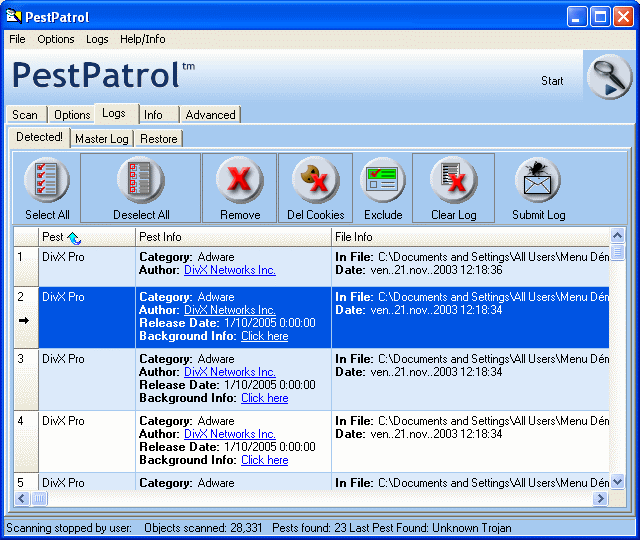Minimize the PestPatrol window
This screenshot has height=540, width=640.
tap(577, 17)
